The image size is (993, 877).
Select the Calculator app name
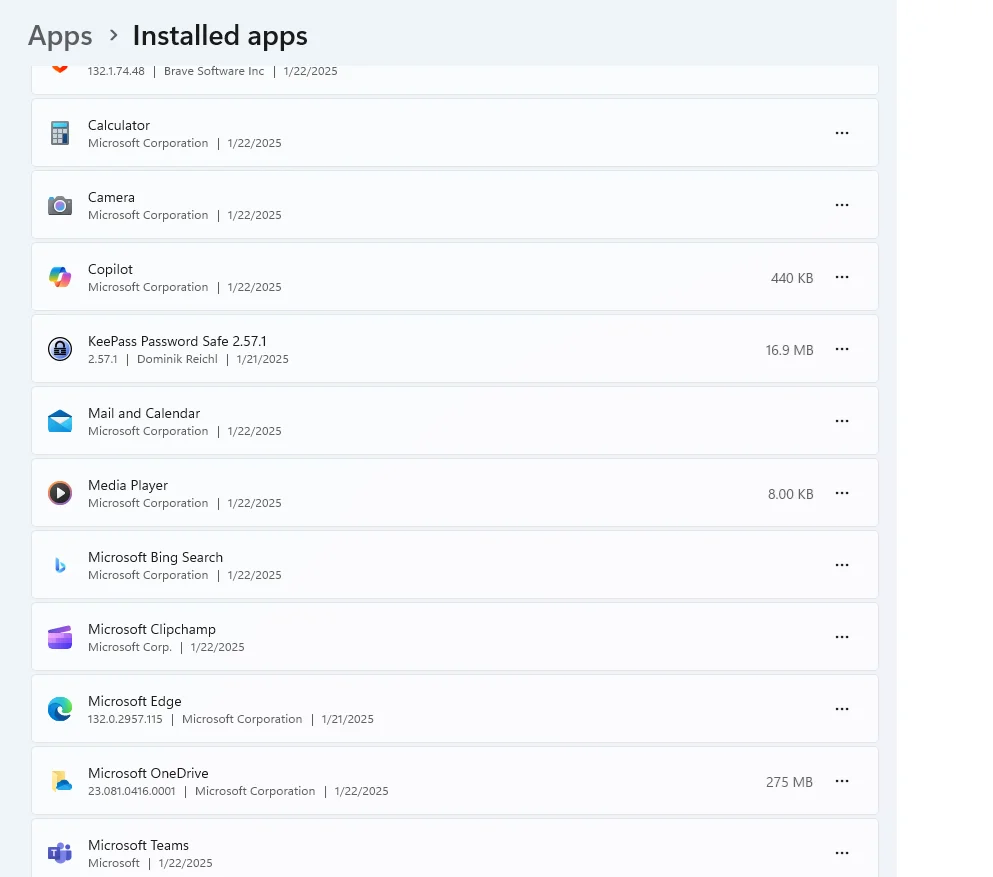tap(119, 125)
